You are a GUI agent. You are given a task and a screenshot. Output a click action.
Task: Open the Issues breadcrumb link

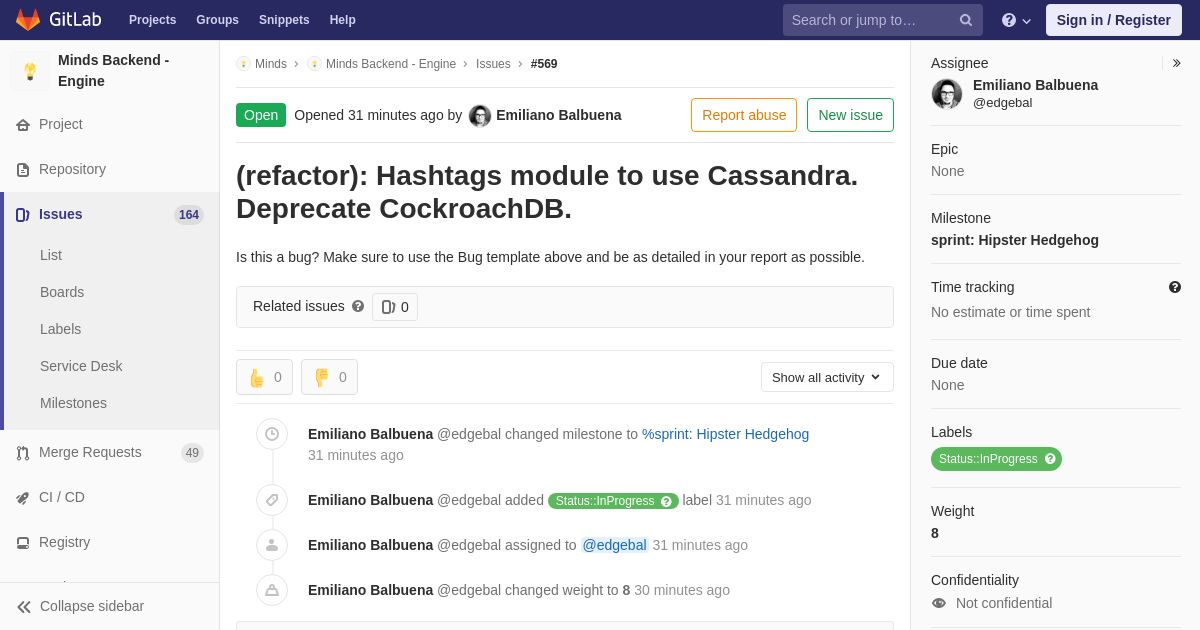(493, 64)
